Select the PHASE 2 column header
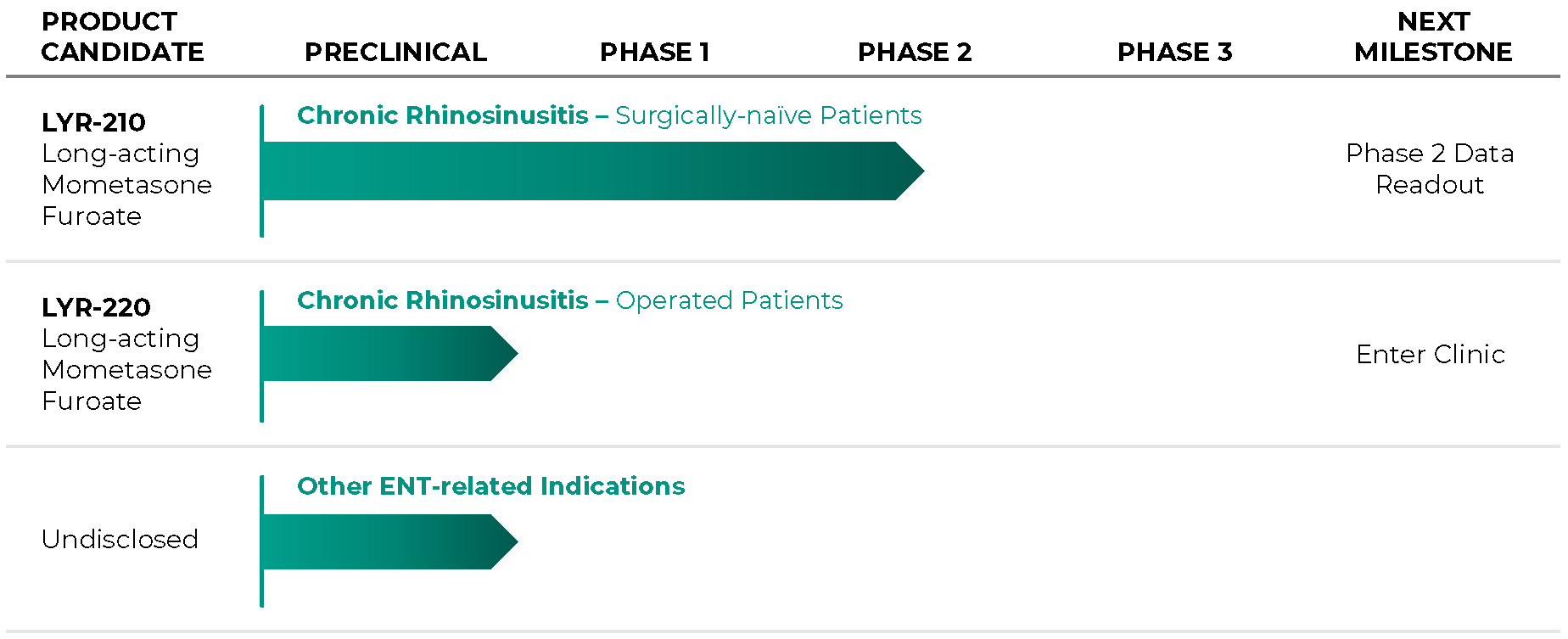Viewport: 1568px width, 639px height. point(915,52)
